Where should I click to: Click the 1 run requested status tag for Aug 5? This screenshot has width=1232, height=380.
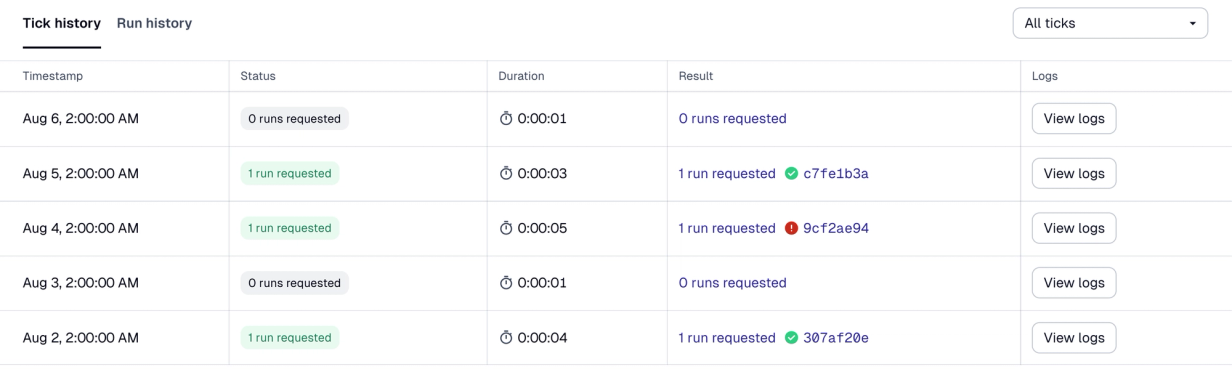[290, 174]
